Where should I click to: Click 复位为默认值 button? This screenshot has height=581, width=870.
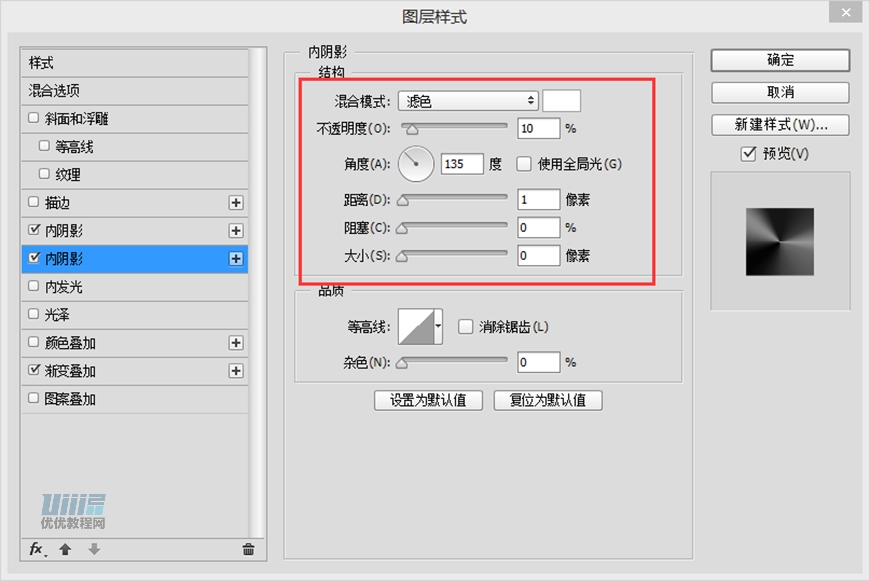click(x=548, y=400)
